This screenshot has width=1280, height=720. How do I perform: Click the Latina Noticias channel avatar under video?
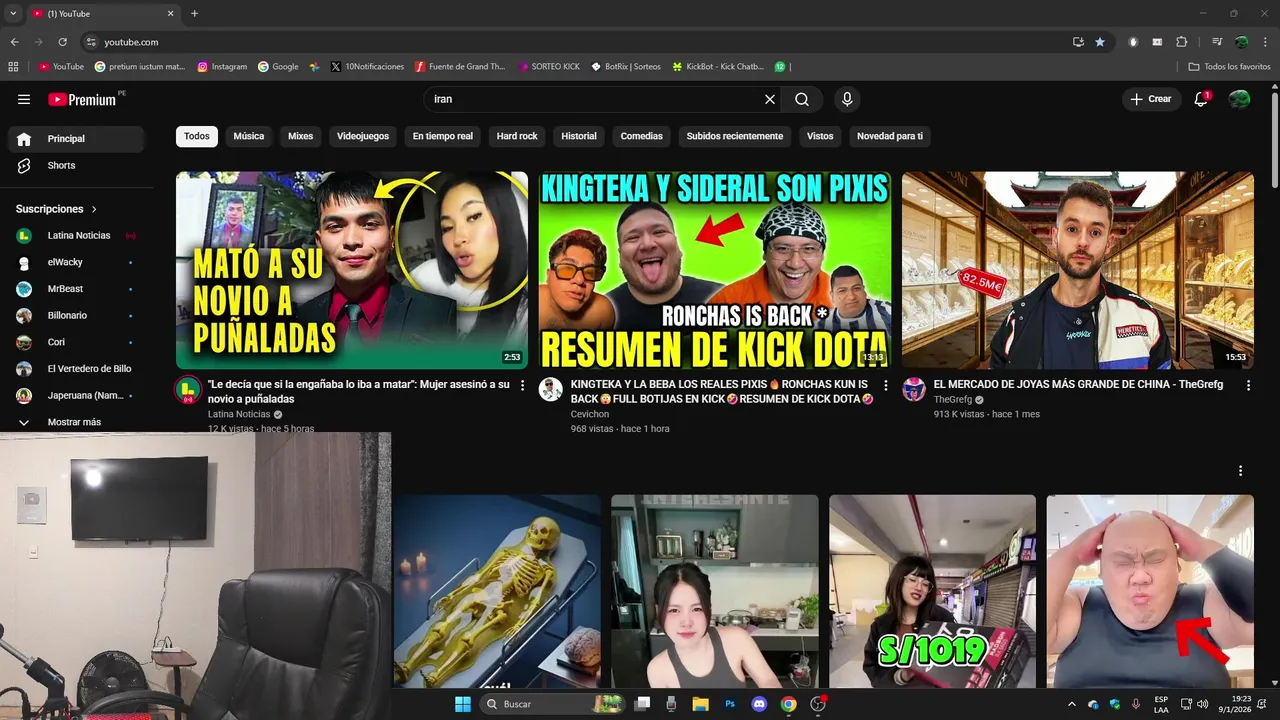(x=188, y=390)
